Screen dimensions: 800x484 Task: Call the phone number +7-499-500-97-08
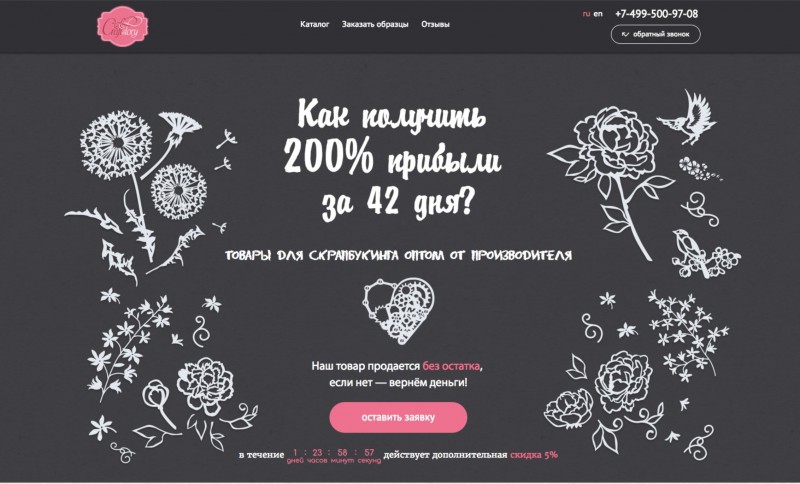tap(657, 14)
